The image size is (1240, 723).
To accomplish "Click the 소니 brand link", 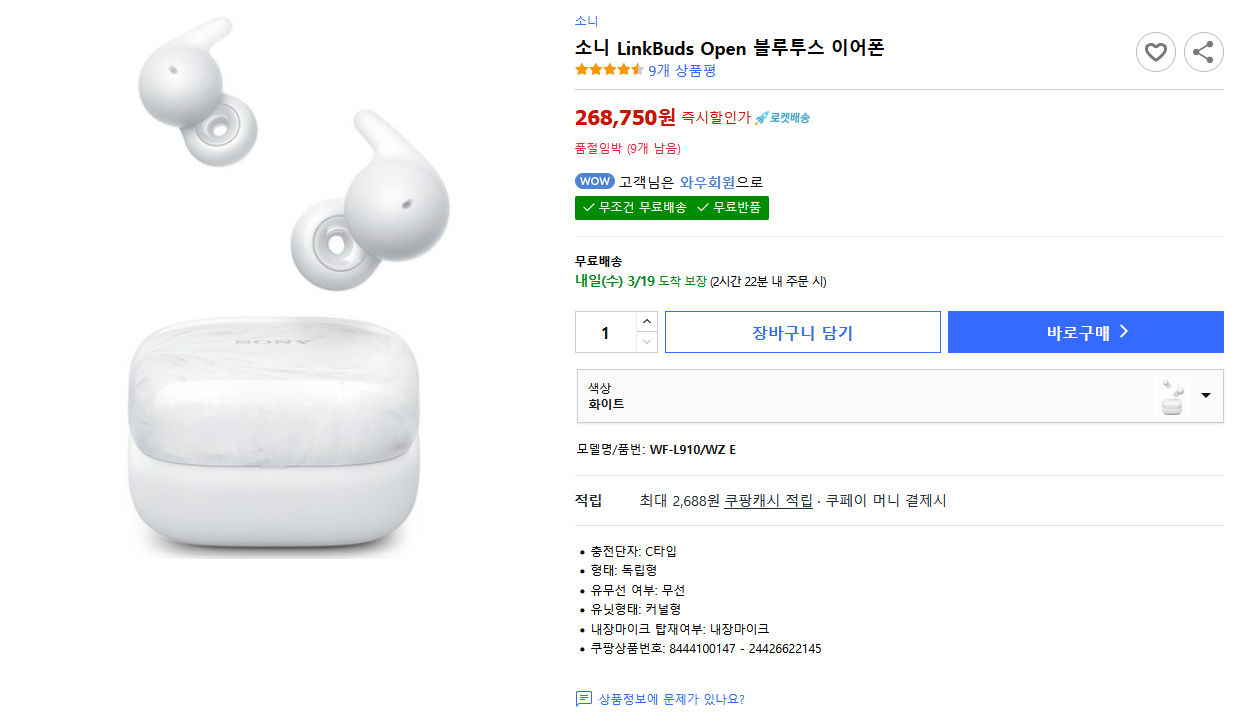I will click(x=586, y=21).
